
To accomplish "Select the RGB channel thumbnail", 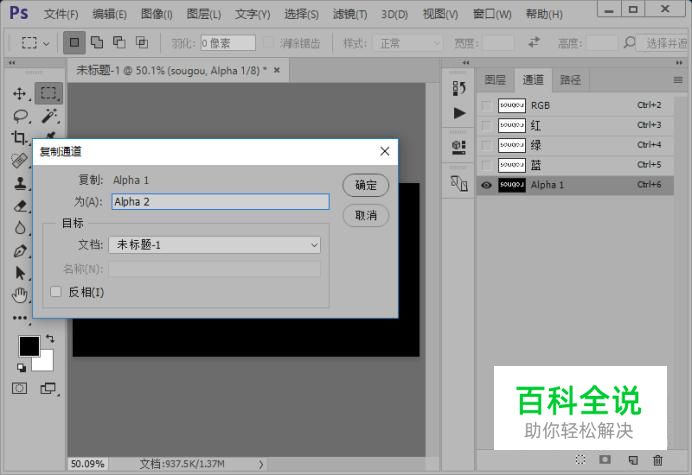I will pyautogui.click(x=512, y=106).
